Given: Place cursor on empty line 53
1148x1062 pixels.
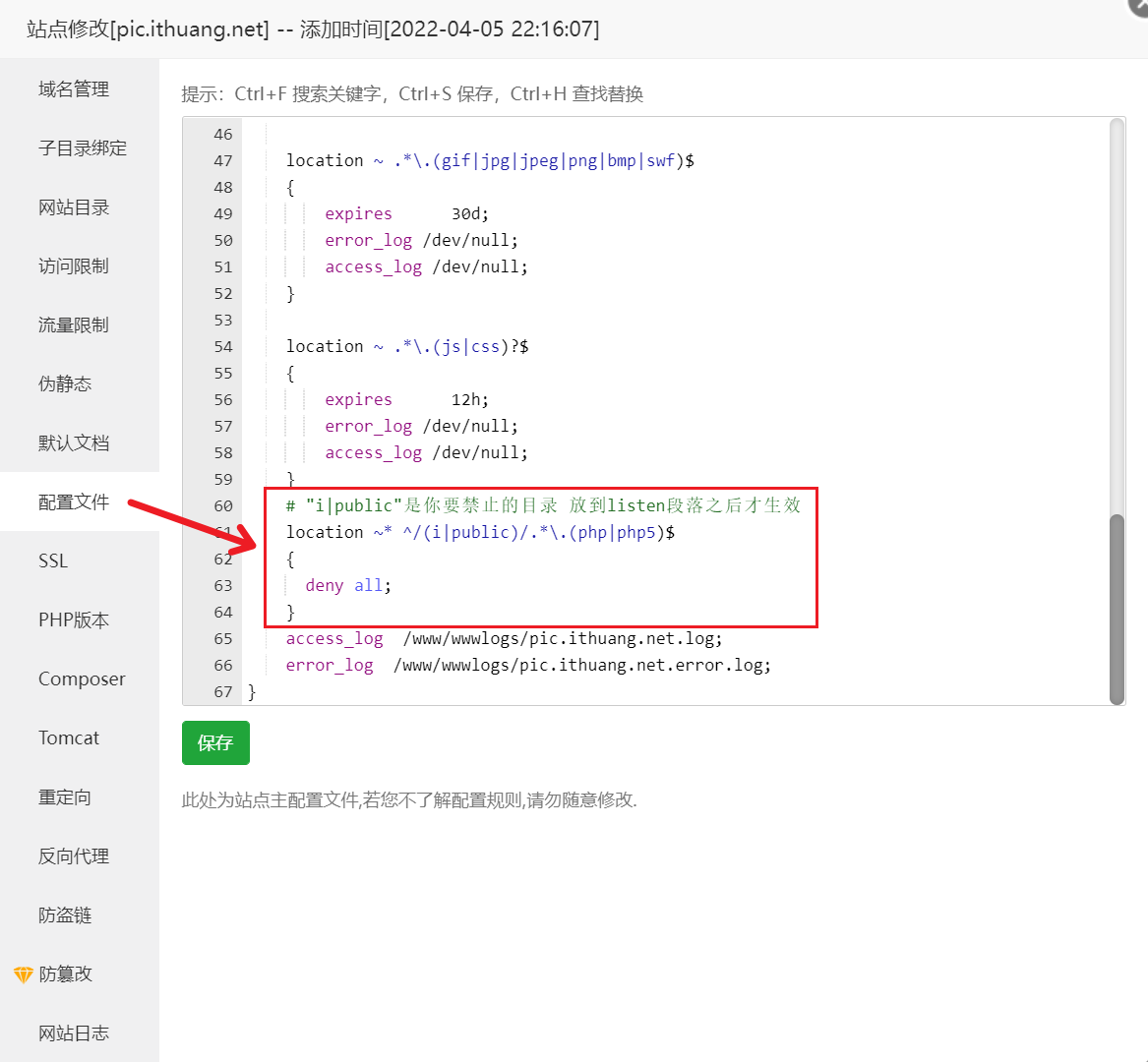Looking at the screenshot, I should click(677, 321).
